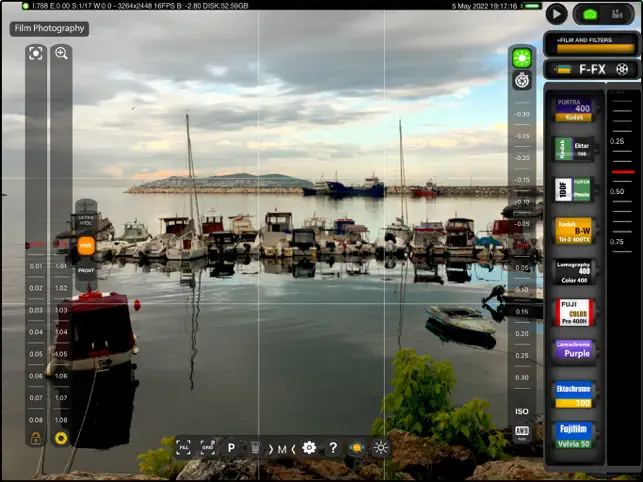Open the F-FX film effects selector
The height and width of the screenshot is (482, 643).
[592, 69]
